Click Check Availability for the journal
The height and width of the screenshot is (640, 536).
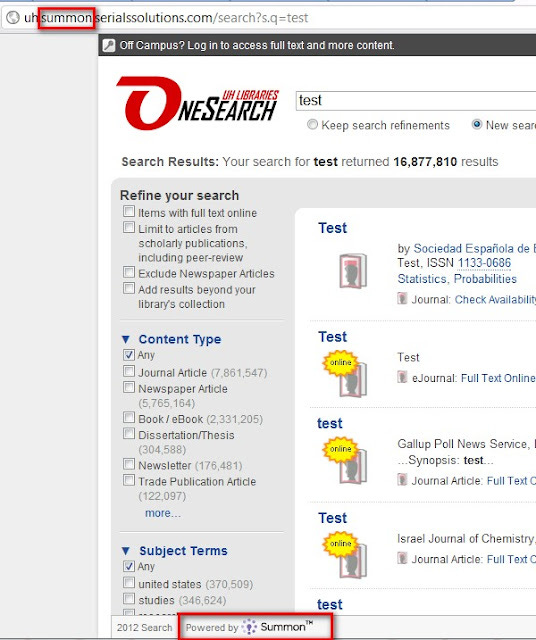[x=495, y=299]
